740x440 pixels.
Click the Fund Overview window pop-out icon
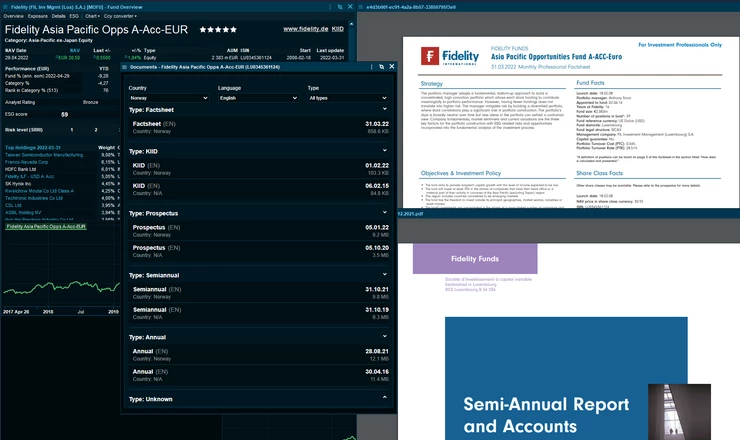click(340, 7)
